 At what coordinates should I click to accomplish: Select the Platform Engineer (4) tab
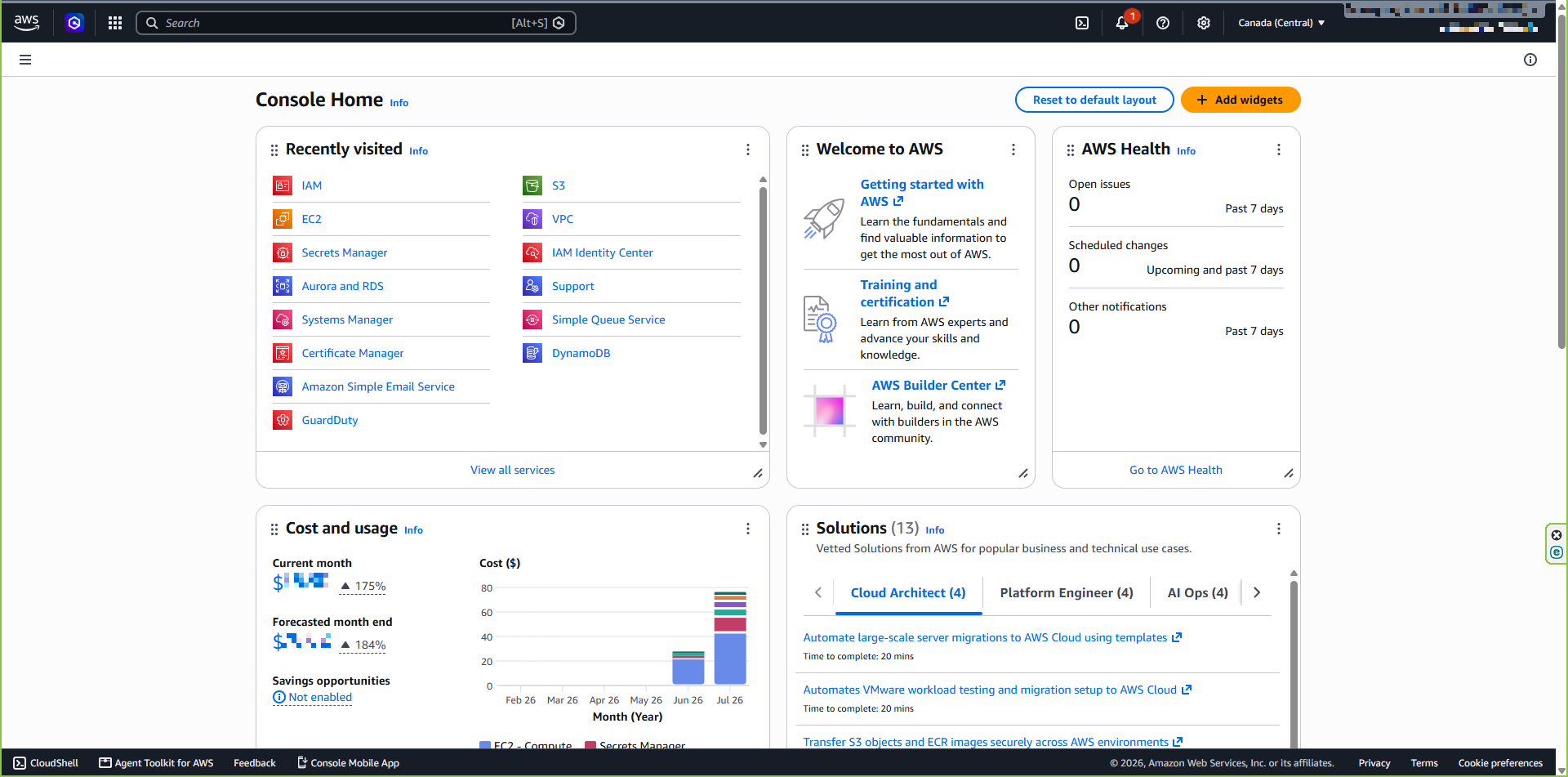1067,593
